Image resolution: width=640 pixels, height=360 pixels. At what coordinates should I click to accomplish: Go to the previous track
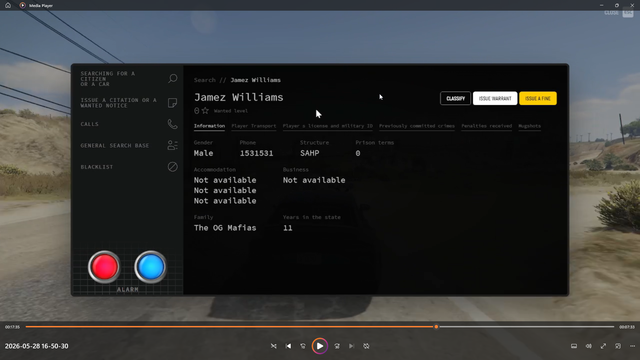click(x=289, y=346)
